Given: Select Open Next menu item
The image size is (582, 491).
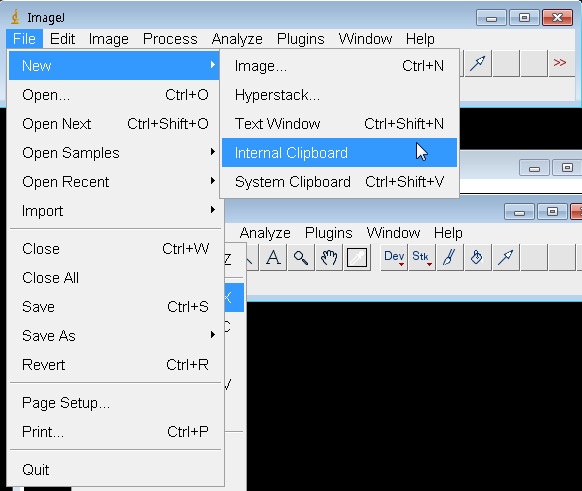Looking at the screenshot, I should [114, 124].
